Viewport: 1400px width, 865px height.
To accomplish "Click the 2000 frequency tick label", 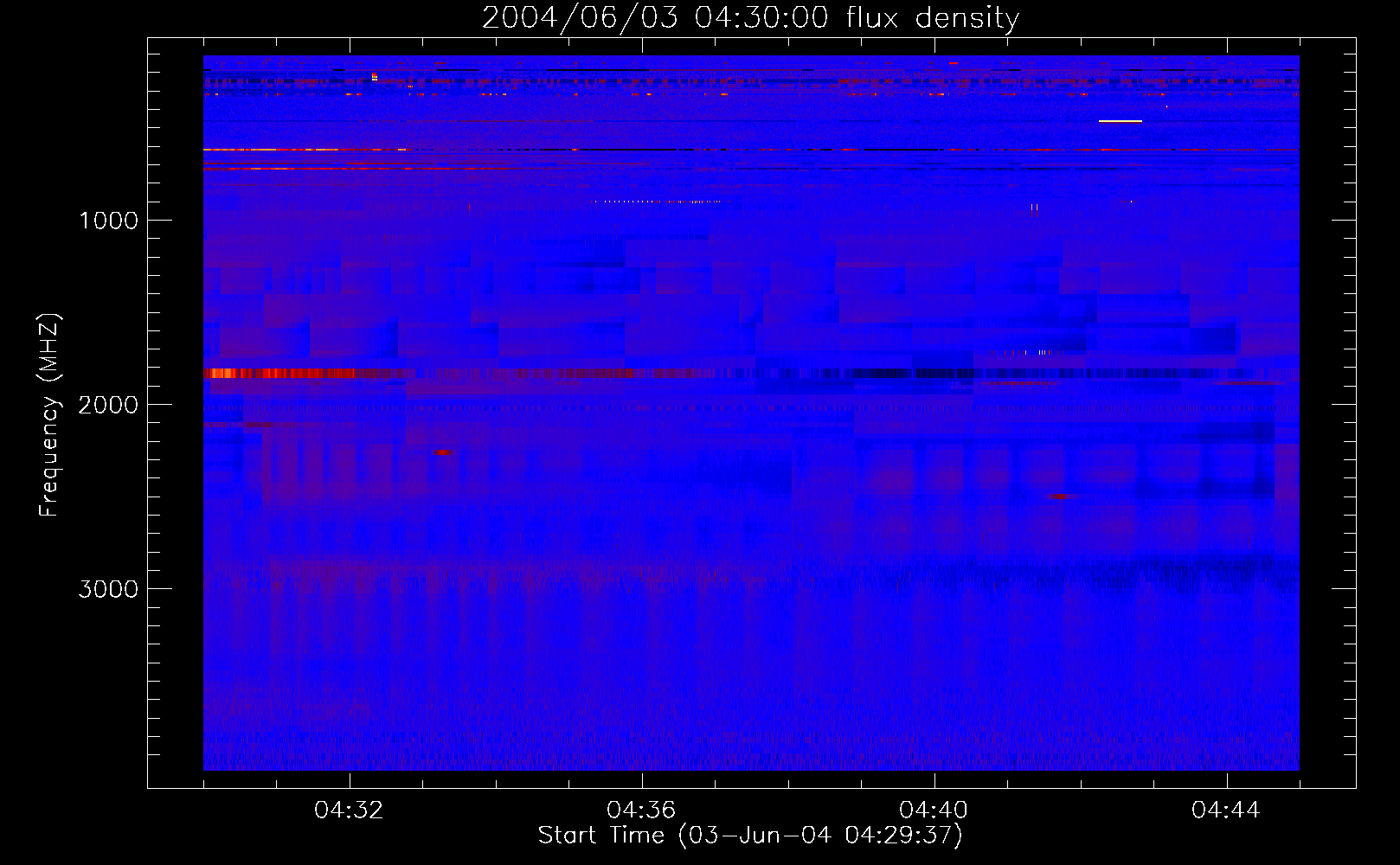I will pyautogui.click(x=108, y=405).
